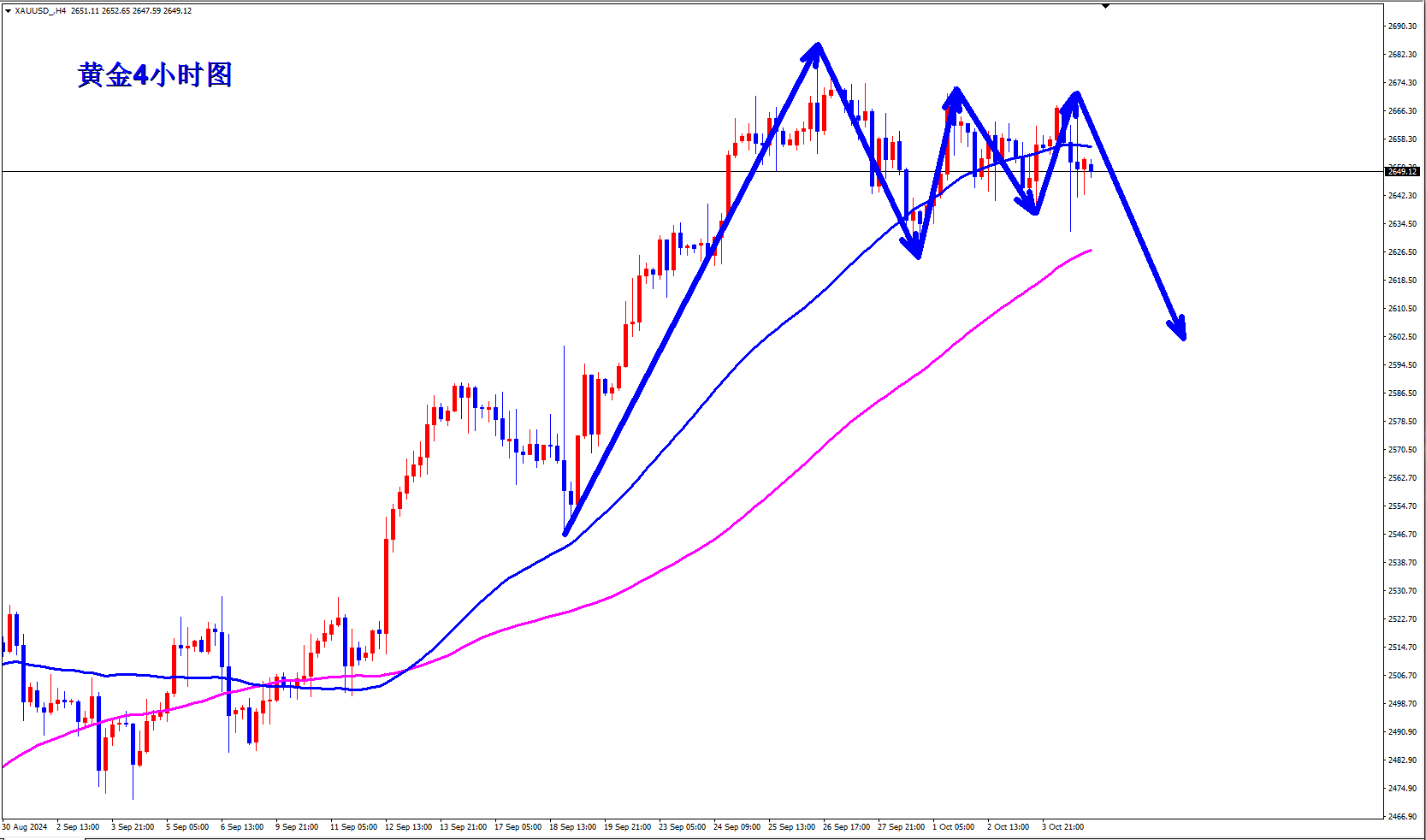This screenshot has height=840, width=1426.
Task: Click the time axis label 3 Oct 21:00
Action: coord(1062,827)
